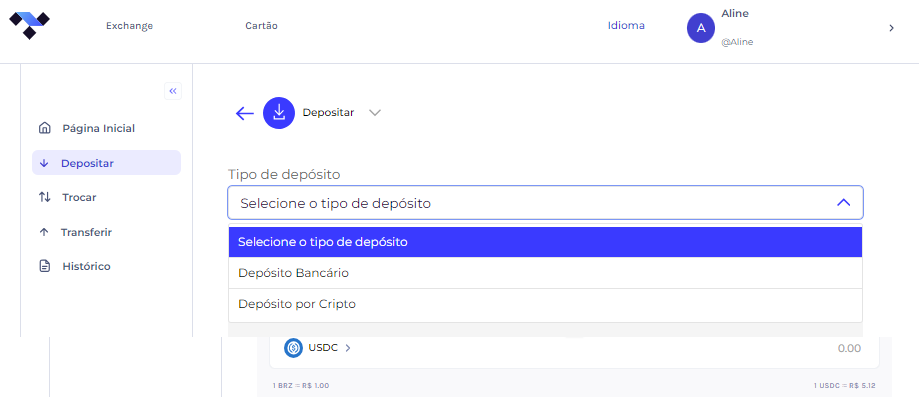Viewport: 919px width, 405px height.
Task: Expand the chevron next to Depositar title
Action: coord(375,113)
